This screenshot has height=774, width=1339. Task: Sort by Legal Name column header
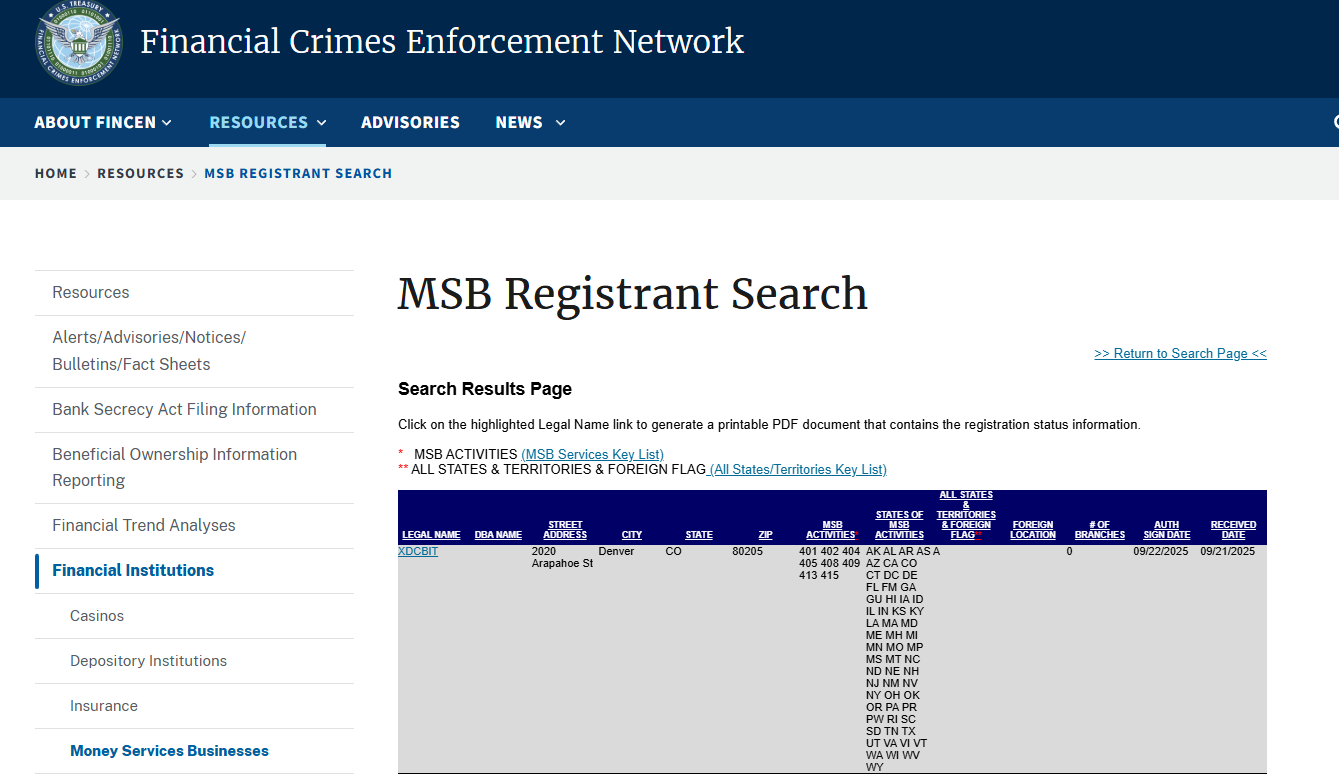[431, 535]
